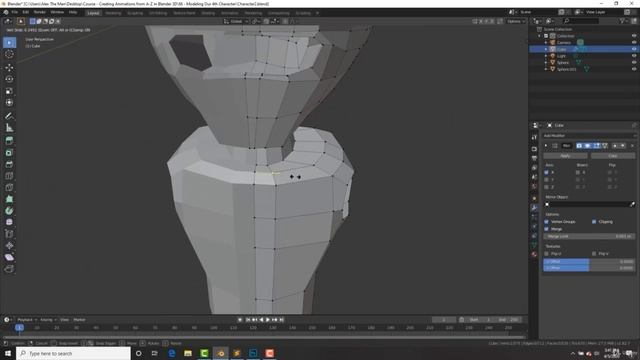
Task: Hide the Camera in outliner
Action: (x=634, y=42)
